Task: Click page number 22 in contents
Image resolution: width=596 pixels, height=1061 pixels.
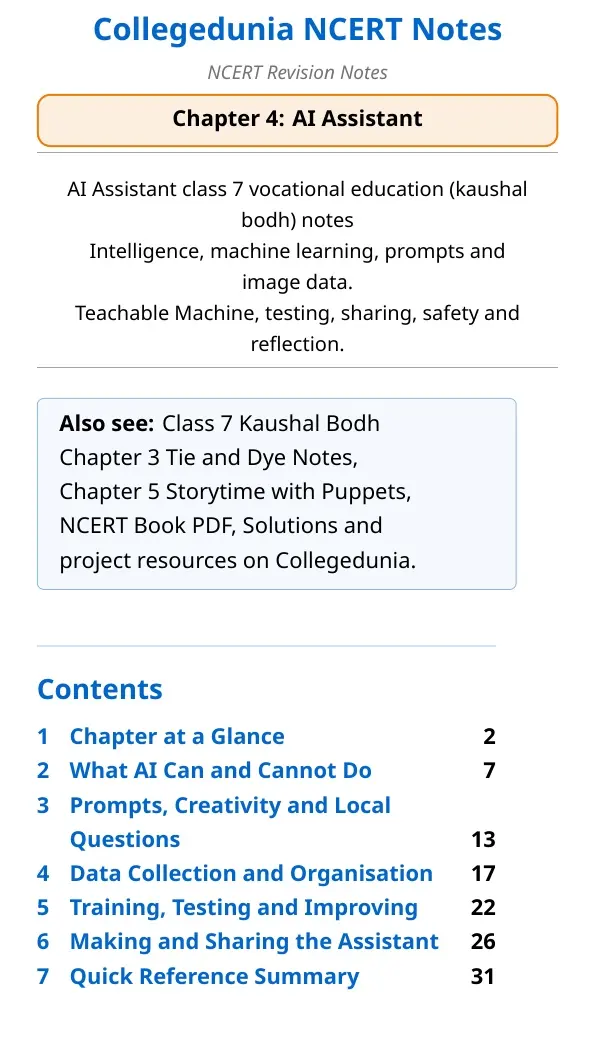Action: tap(483, 908)
